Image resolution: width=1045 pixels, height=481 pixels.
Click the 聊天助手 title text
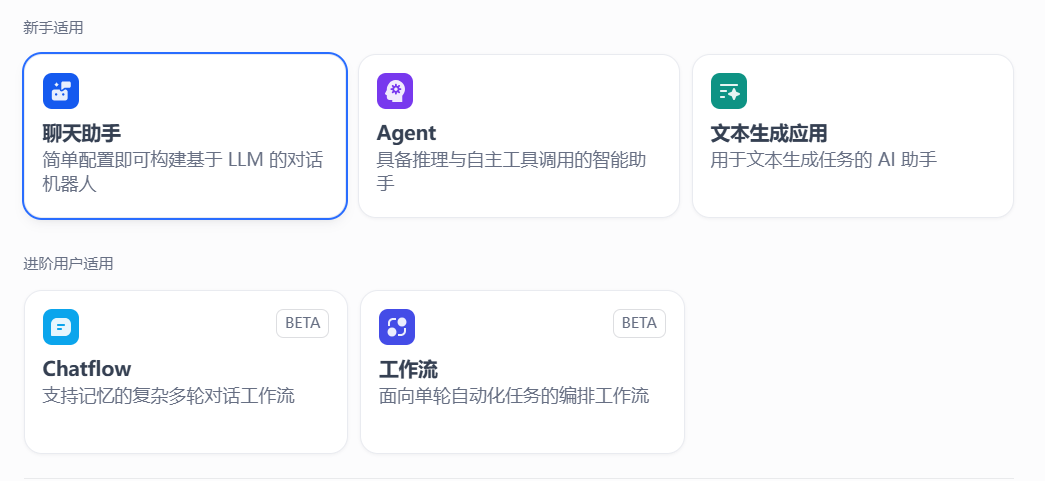click(x=82, y=133)
